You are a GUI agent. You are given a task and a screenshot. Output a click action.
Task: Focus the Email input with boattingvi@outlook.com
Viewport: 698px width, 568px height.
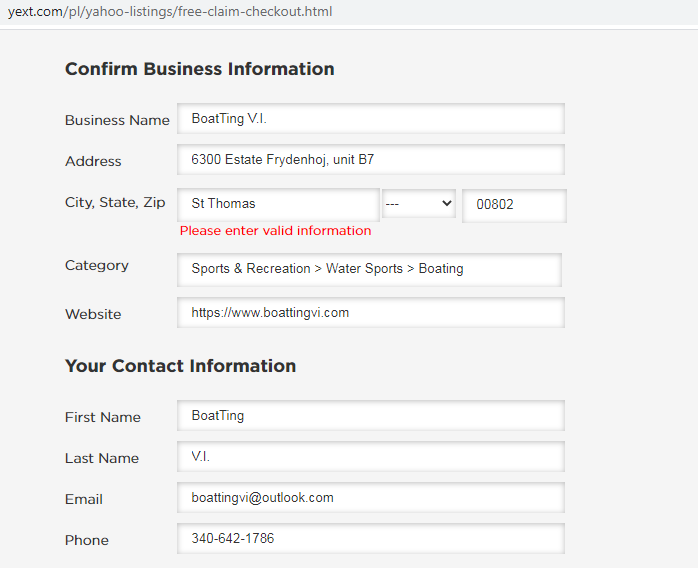click(x=370, y=498)
